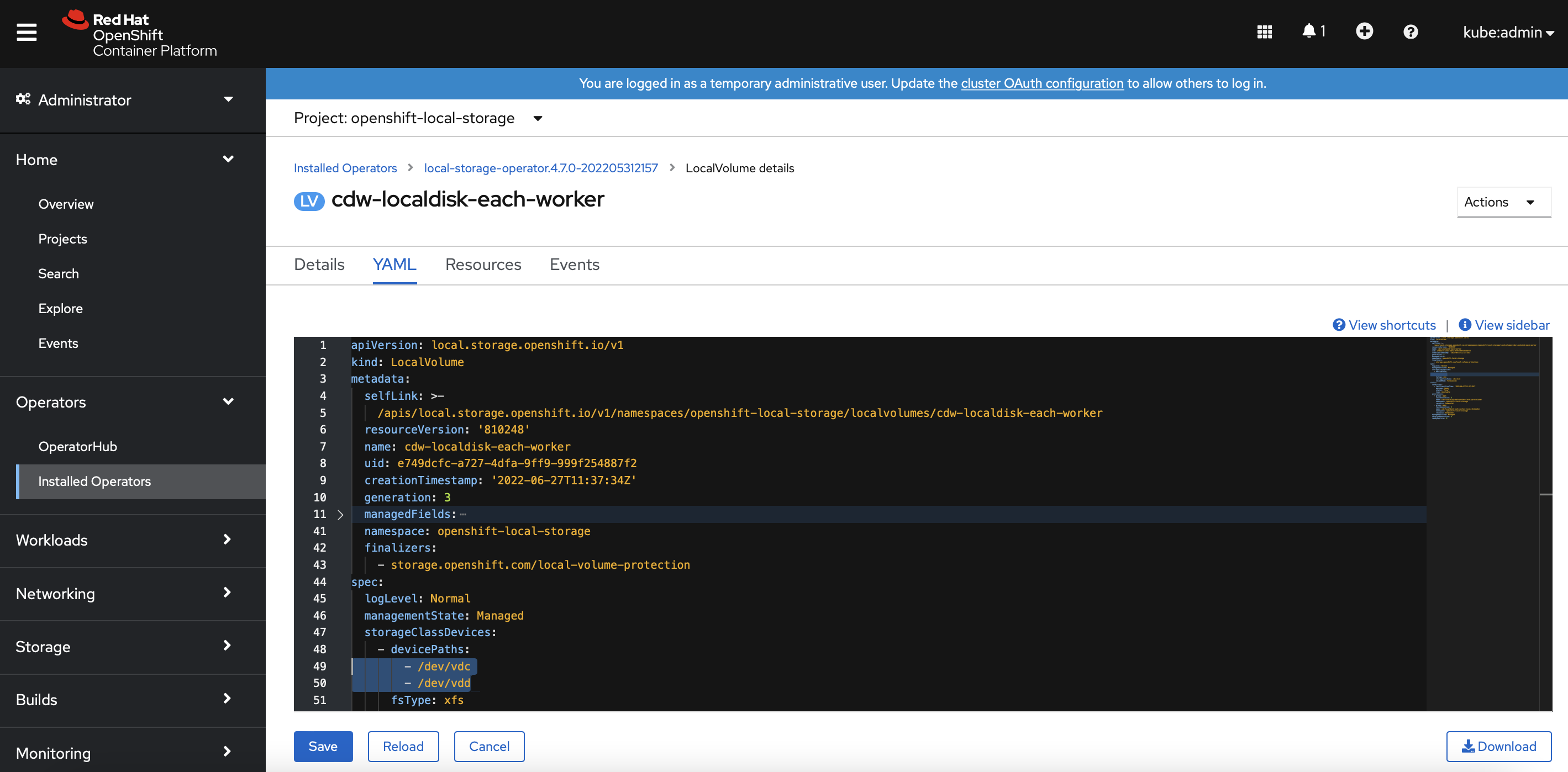Click the plus import YAML icon

1364,31
